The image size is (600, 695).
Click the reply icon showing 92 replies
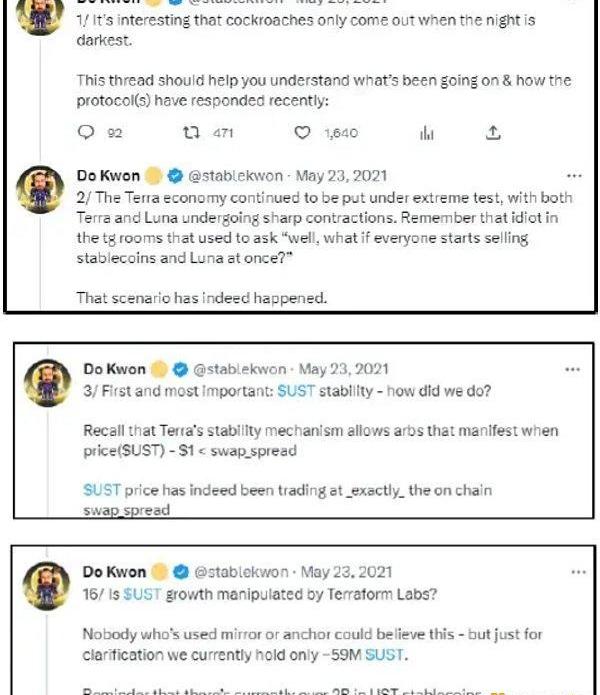click(x=85, y=133)
